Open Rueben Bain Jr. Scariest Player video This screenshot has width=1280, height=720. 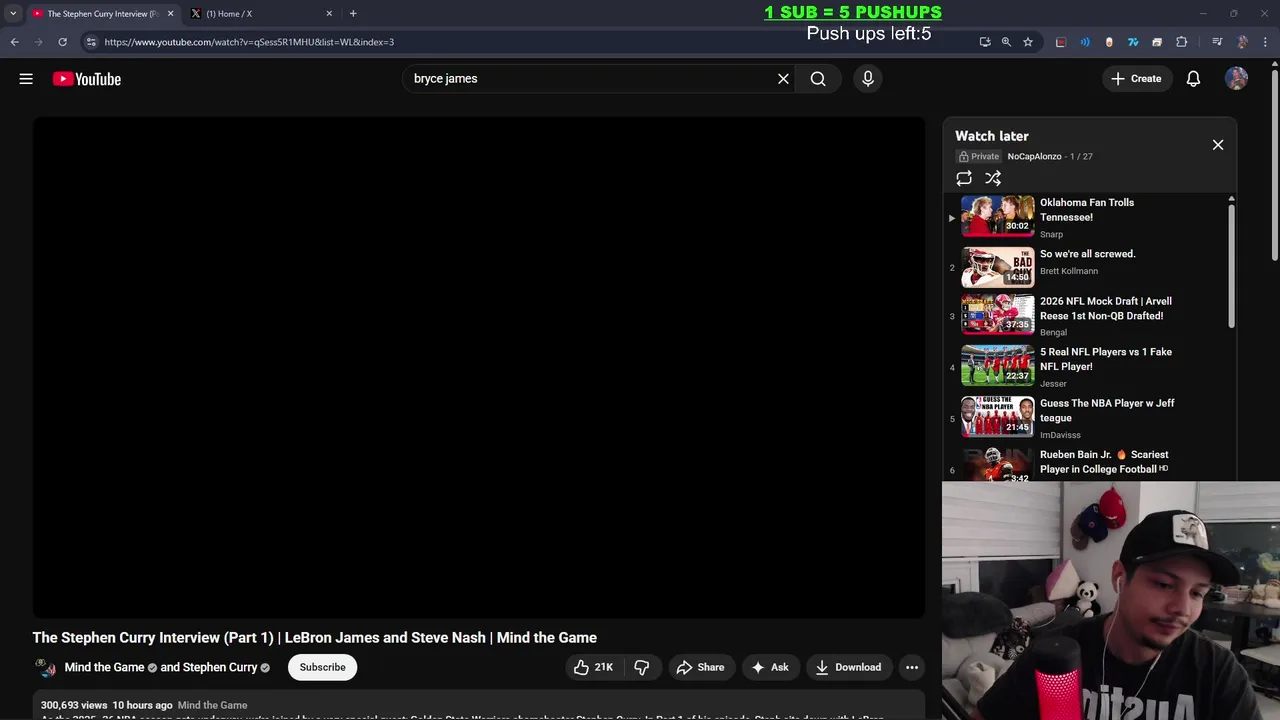pos(1104,462)
